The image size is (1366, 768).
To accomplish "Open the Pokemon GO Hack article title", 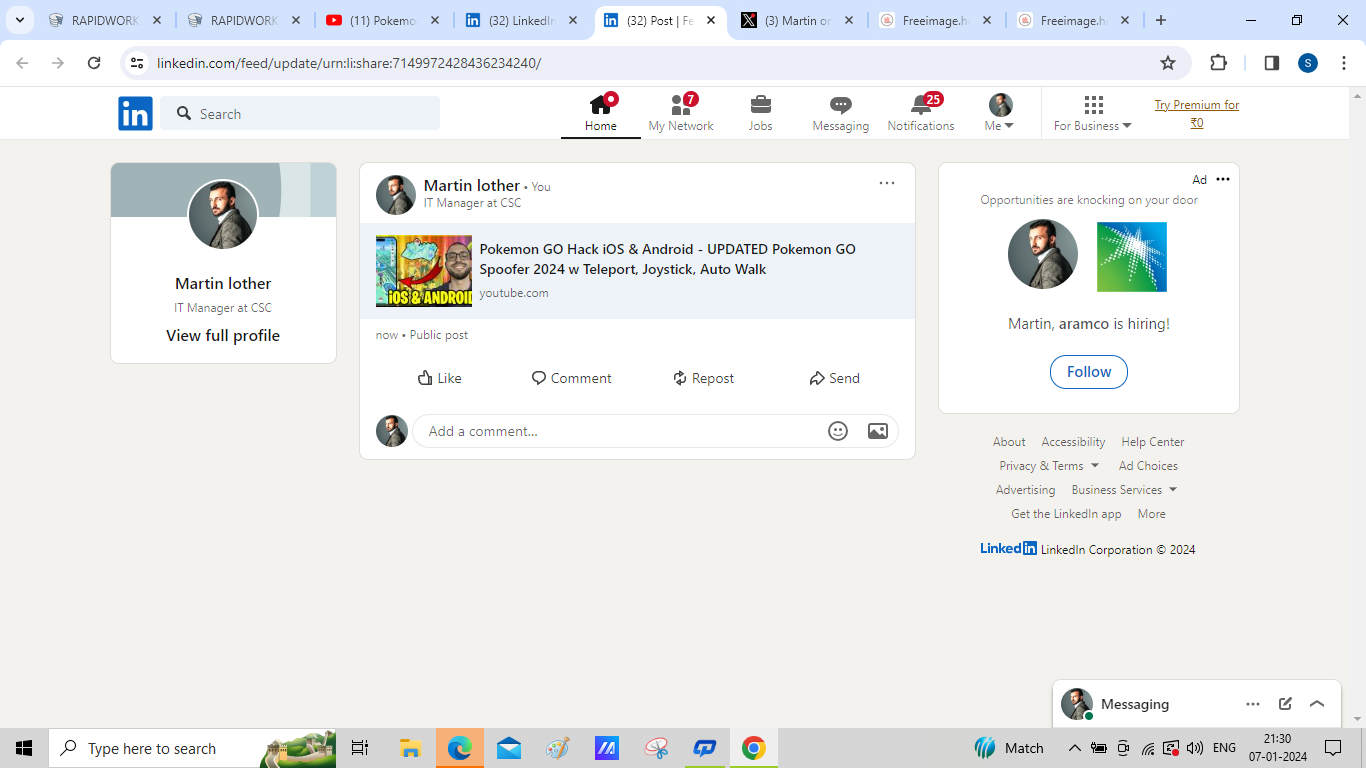I will pos(668,259).
